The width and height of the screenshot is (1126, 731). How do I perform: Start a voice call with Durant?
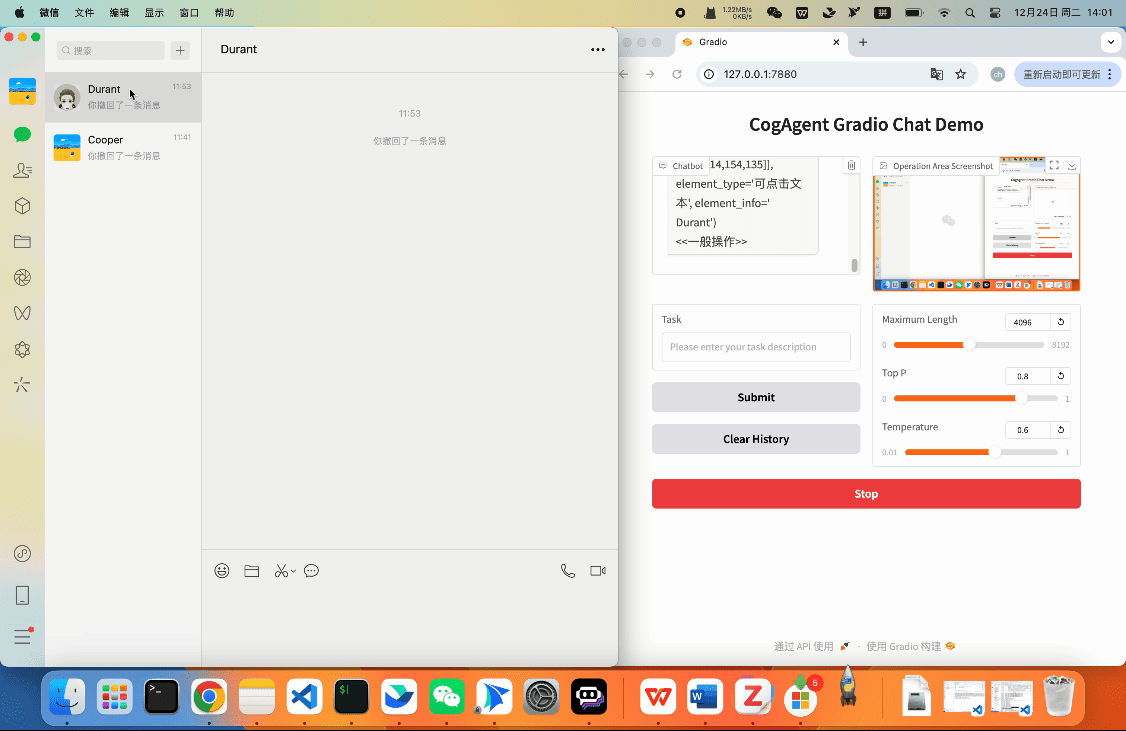coord(567,571)
